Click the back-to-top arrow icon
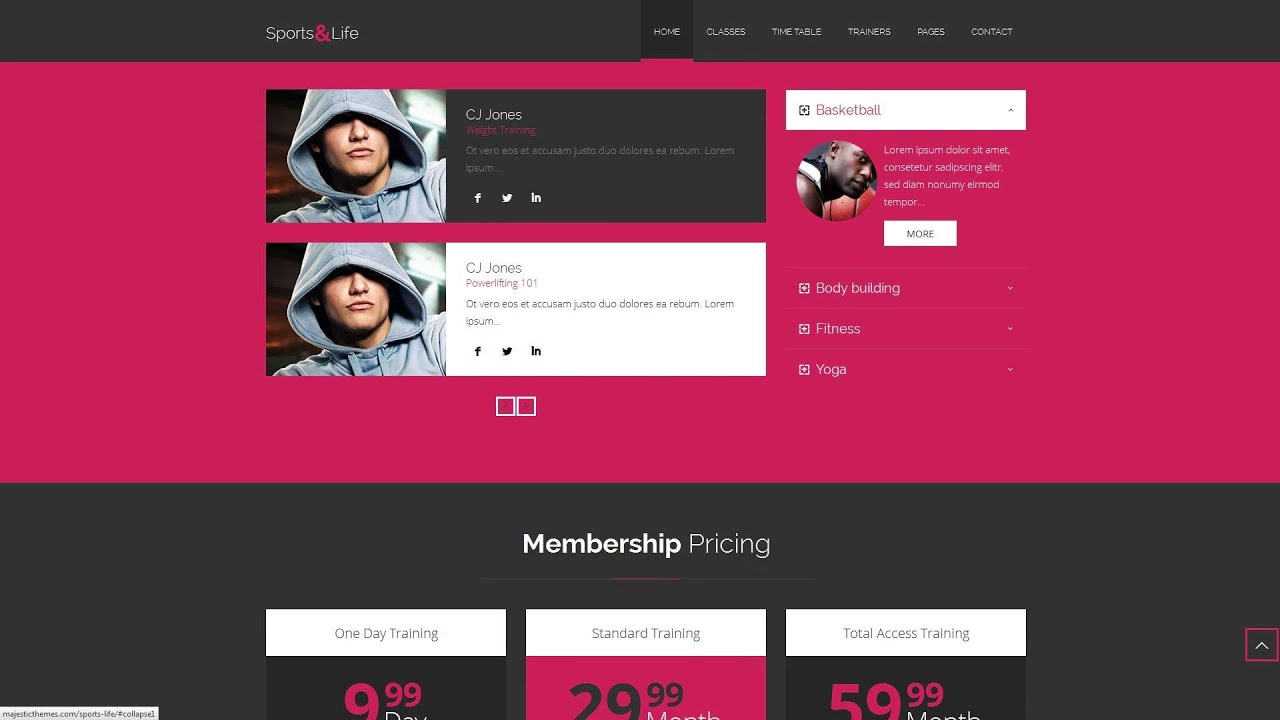 [1262, 645]
